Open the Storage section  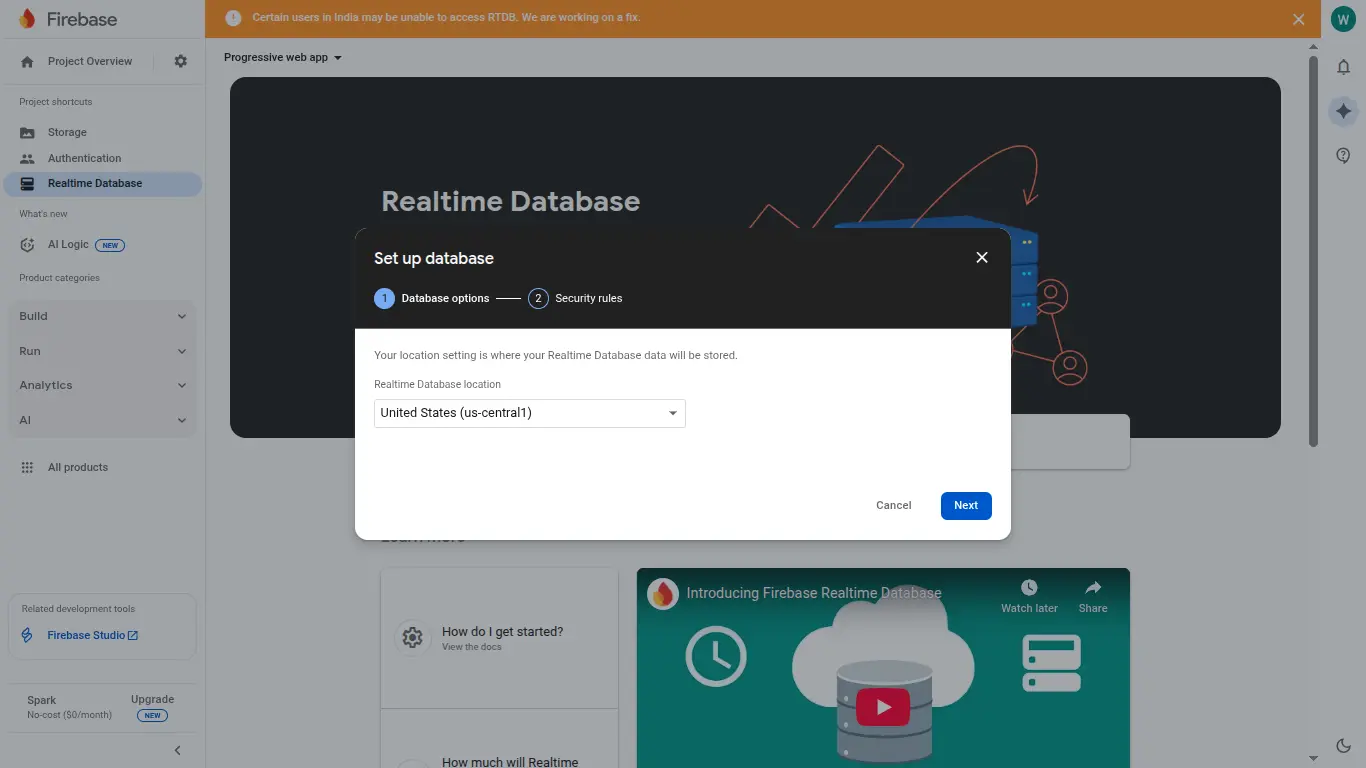coord(67,131)
